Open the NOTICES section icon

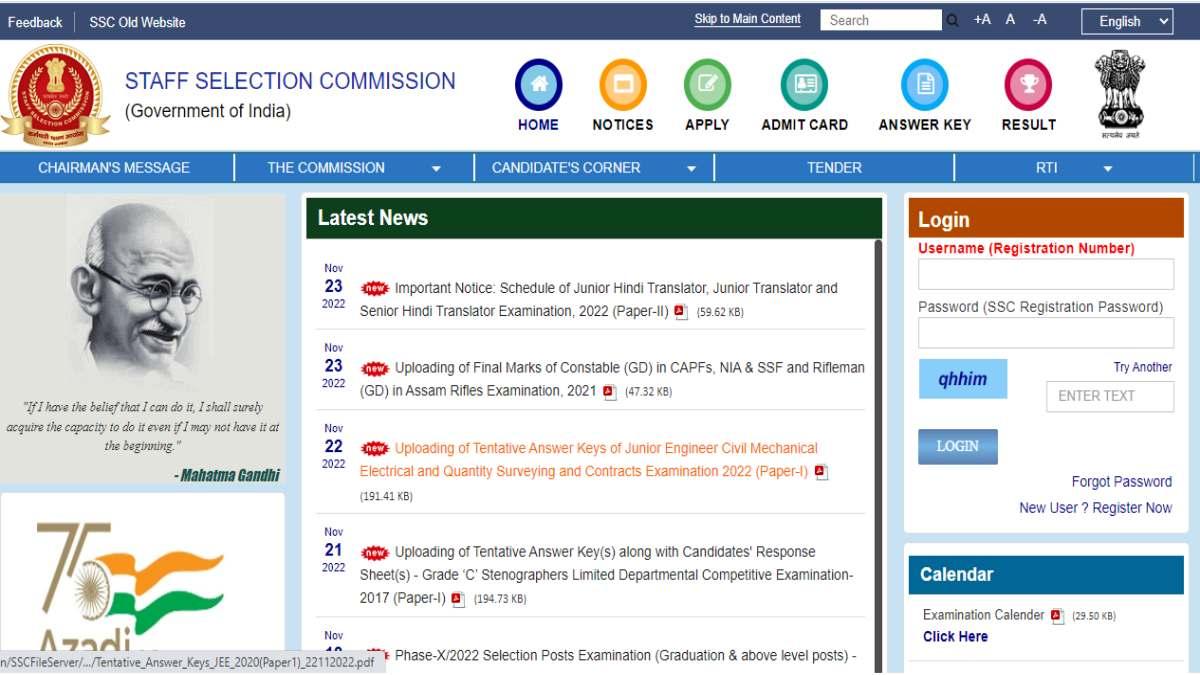pyautogui.click(x=622, y=85)
